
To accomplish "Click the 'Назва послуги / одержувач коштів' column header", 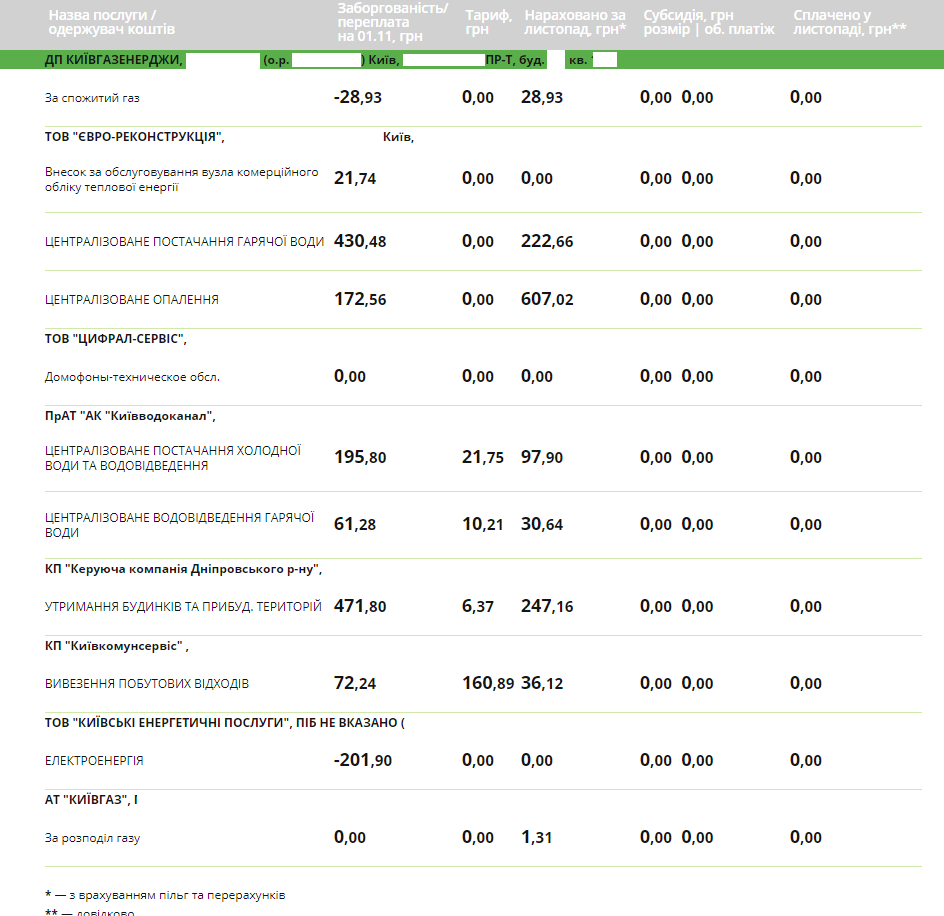I will pyautogui.click(x=111, y=22).
